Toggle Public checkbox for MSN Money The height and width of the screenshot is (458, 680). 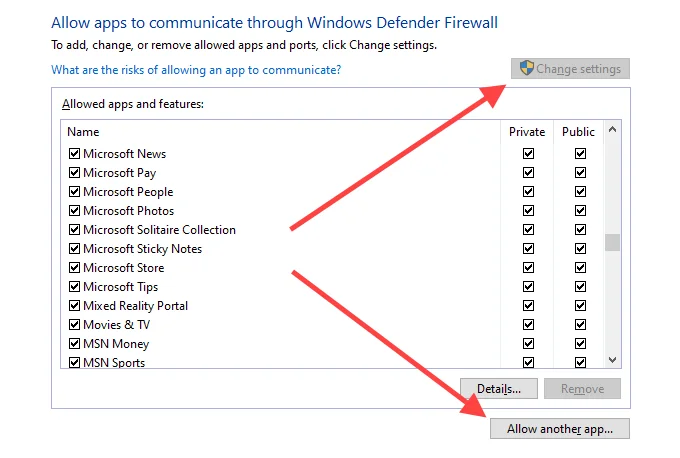point(580,344)
